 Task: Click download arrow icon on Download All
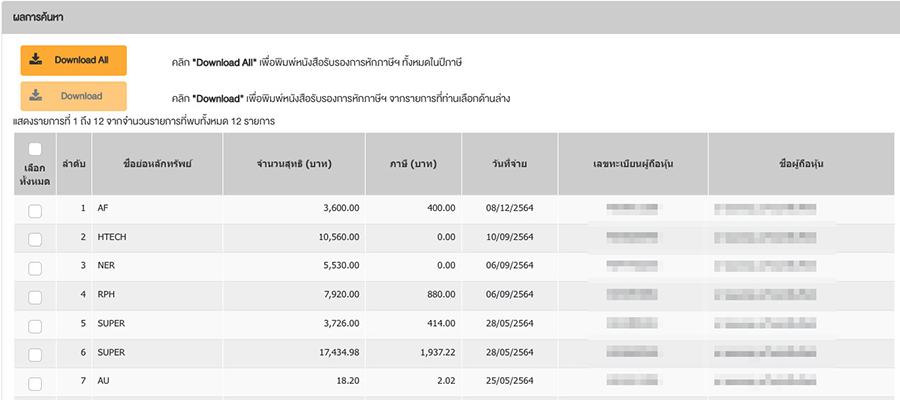[x=36, y=60]
